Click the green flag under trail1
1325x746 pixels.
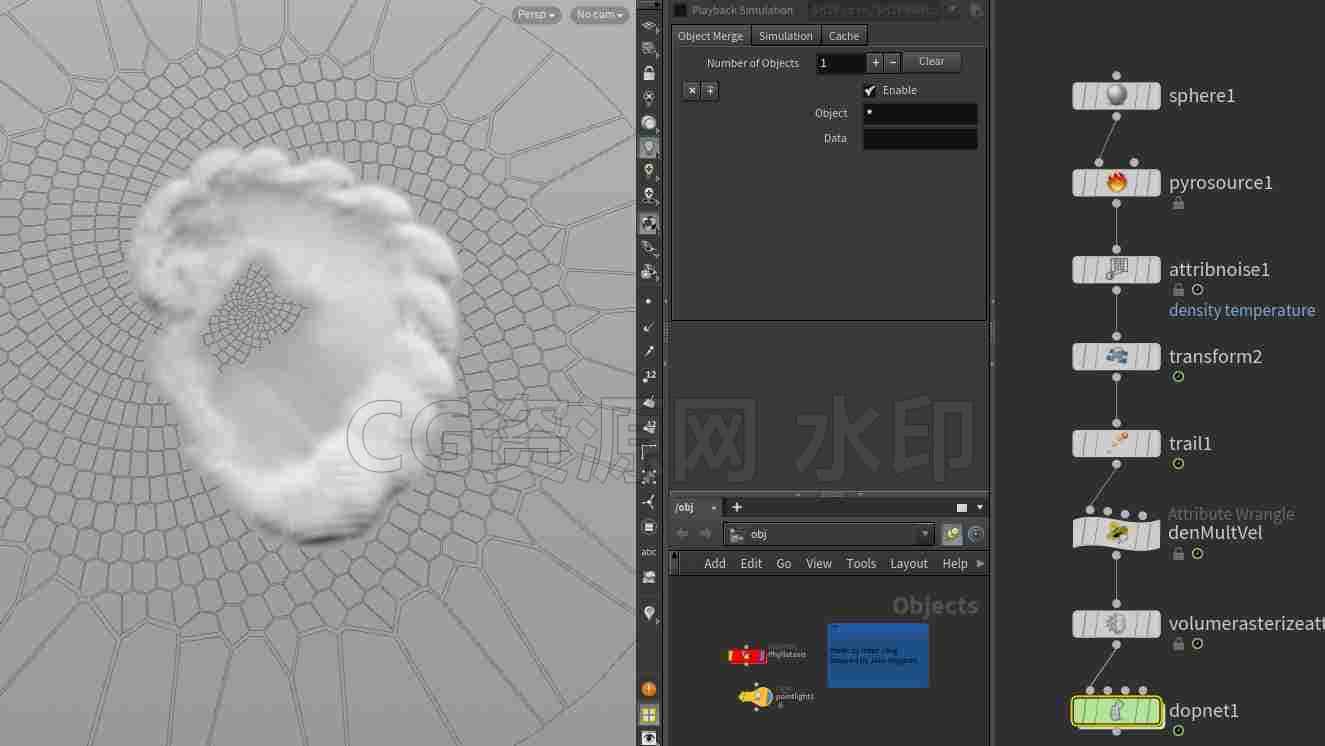pos(1178,464)
